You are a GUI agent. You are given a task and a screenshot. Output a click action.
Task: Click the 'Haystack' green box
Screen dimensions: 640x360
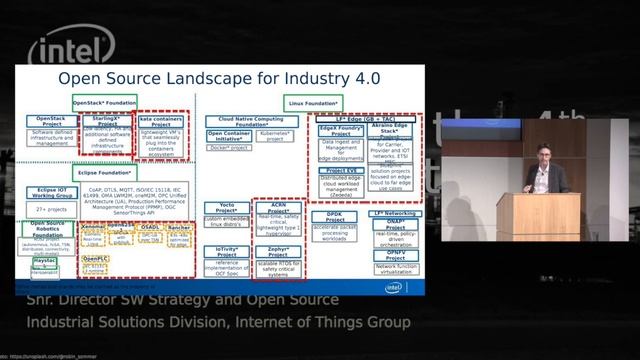pos(44,262)
